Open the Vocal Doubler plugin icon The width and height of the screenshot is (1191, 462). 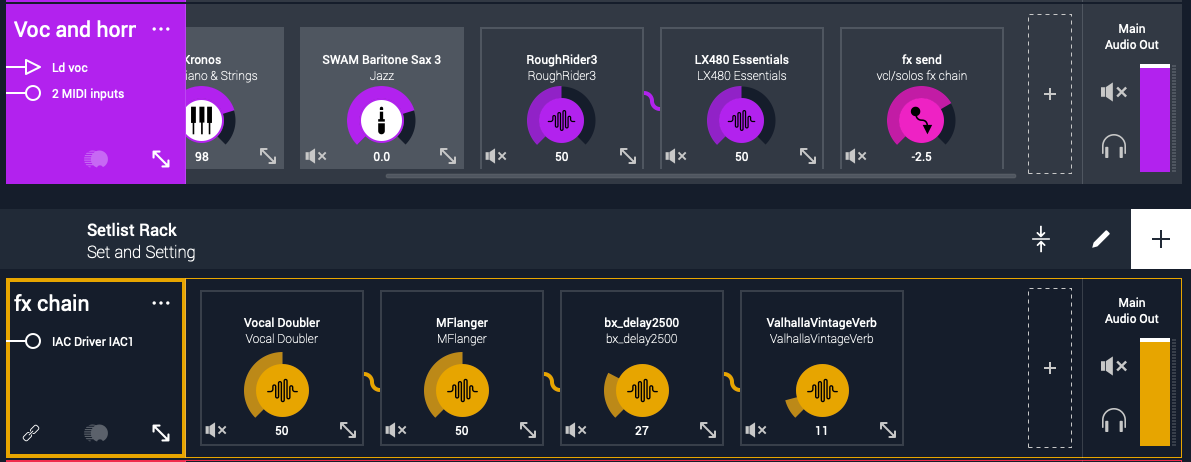click(x=282, y=391)
